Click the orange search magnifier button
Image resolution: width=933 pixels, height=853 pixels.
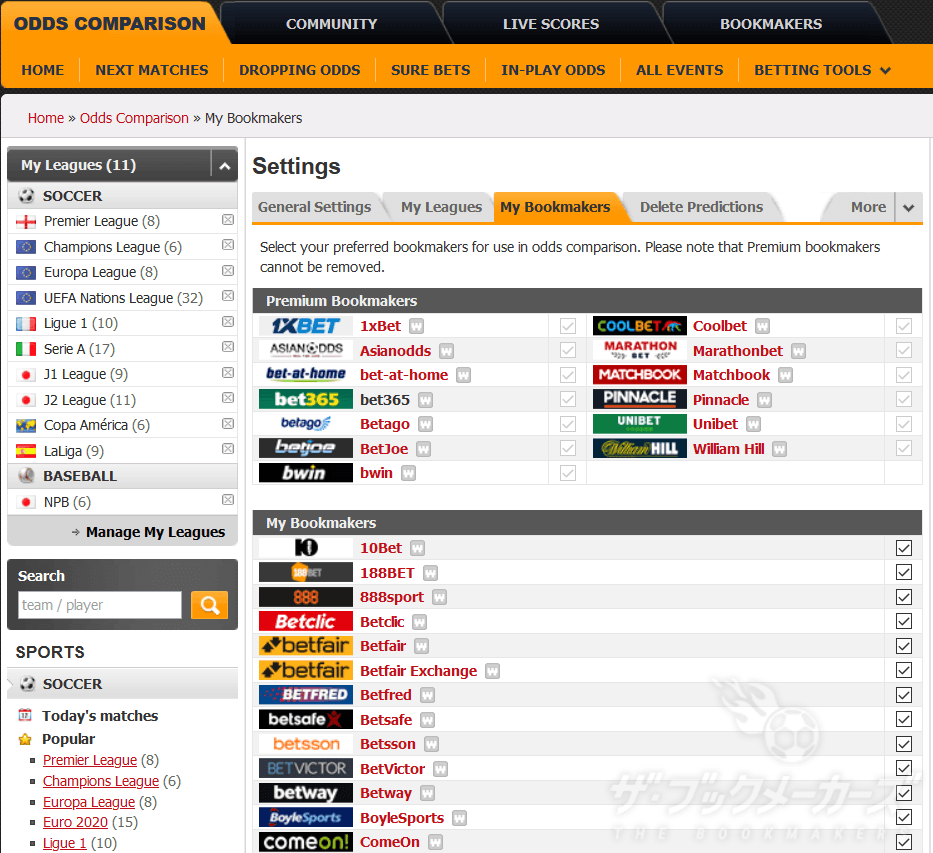click(x=209, y=605)
